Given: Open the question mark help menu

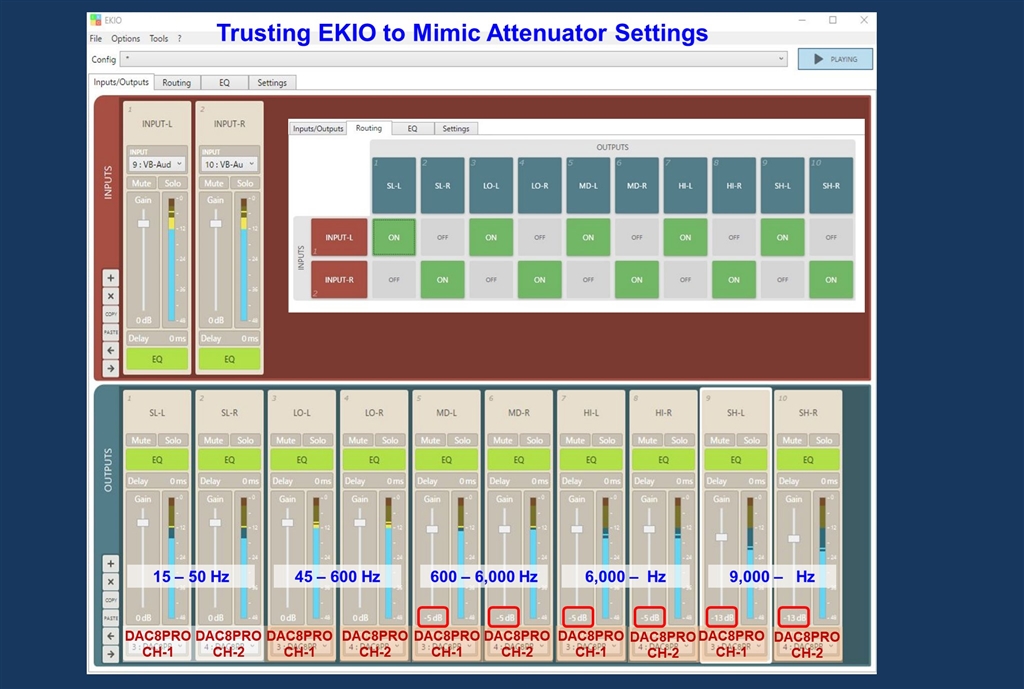Looking at the screenshot, I should coord(180,39).
